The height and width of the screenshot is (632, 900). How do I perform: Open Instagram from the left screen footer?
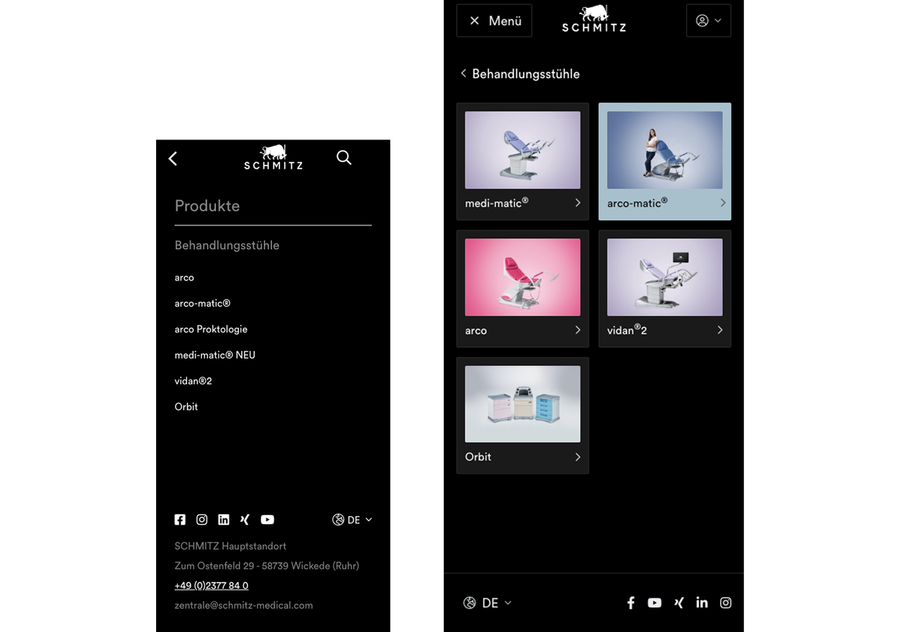pyautogui.click(x=201, y=519)
